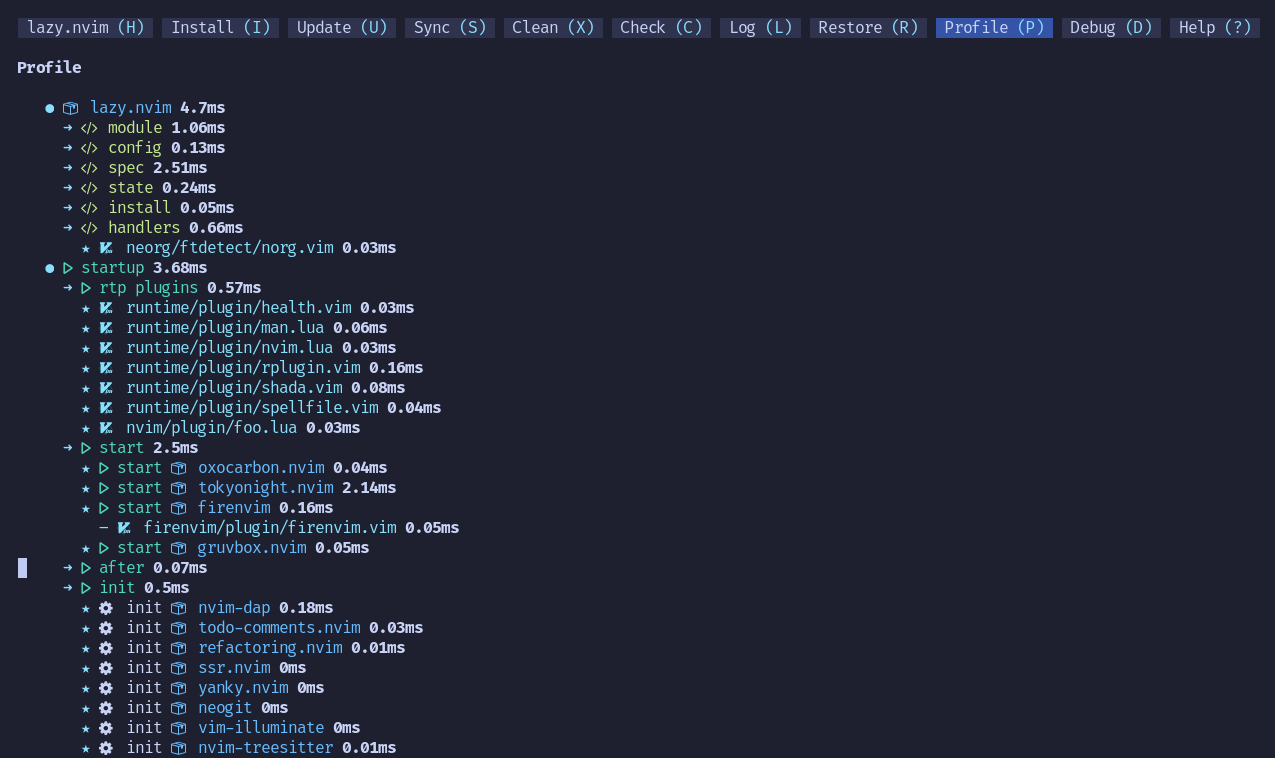The width and height of the screenshot is (1275, 758).
Task: Expand the after 0.07ms entry
Action: pos(121,568)
